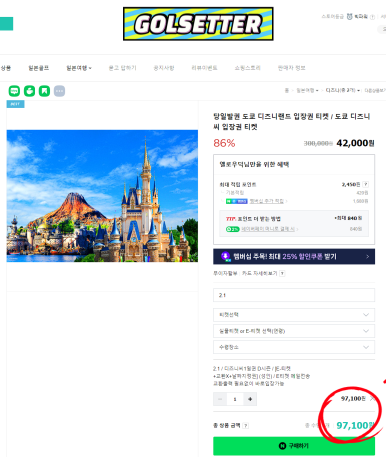Click help icon next to 총 상품 금액

click(x=246, y=426)
